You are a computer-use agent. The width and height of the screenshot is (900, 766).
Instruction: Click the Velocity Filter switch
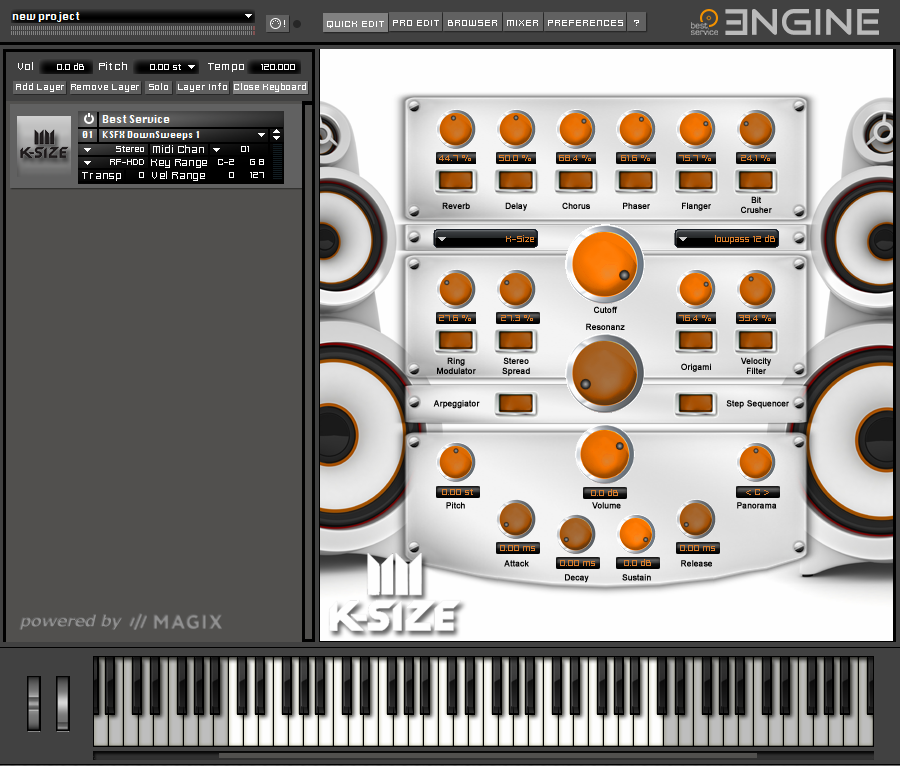(756, 341)
